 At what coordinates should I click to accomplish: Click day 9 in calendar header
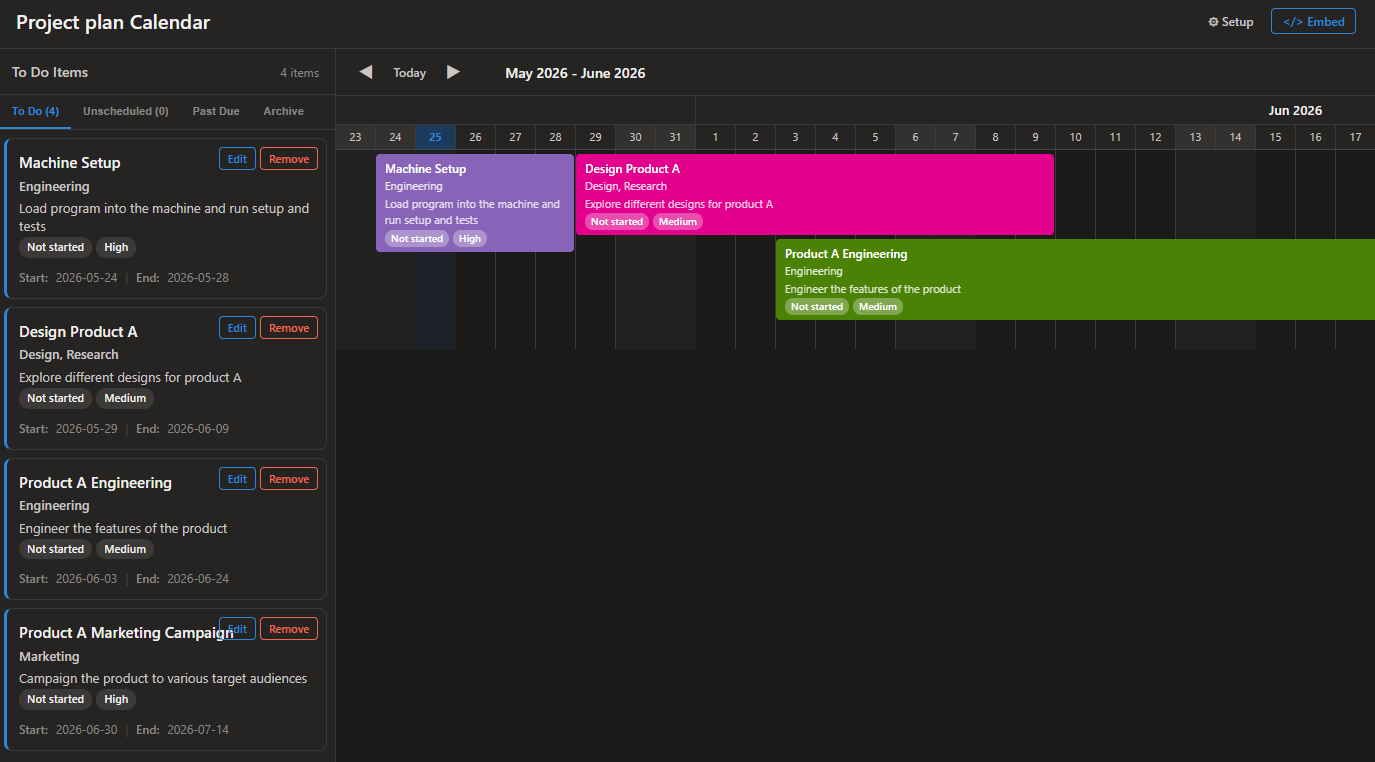pos(1035,137)
